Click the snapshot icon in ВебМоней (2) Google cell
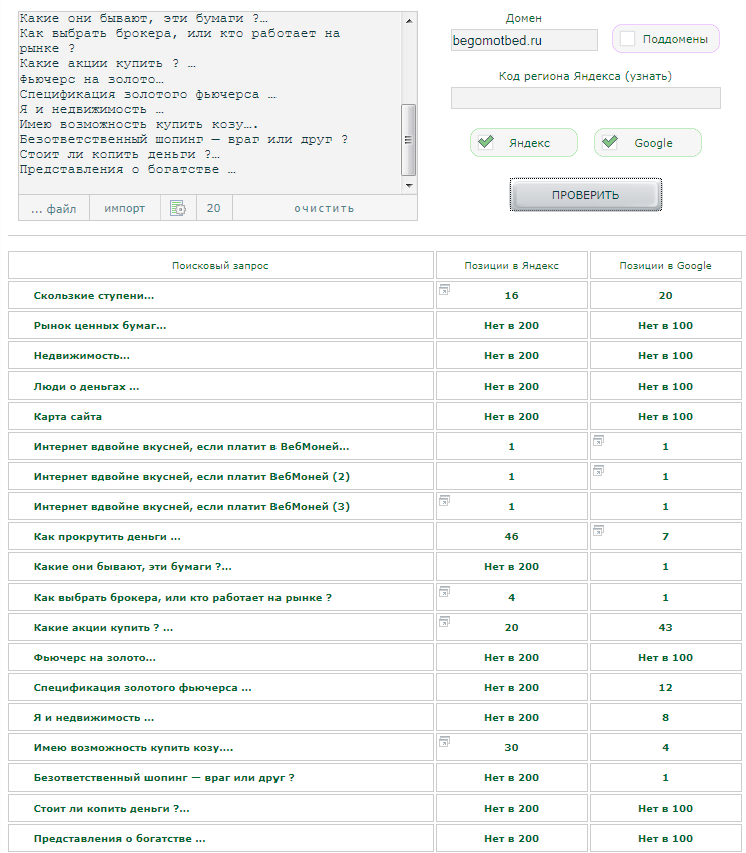 598,470
